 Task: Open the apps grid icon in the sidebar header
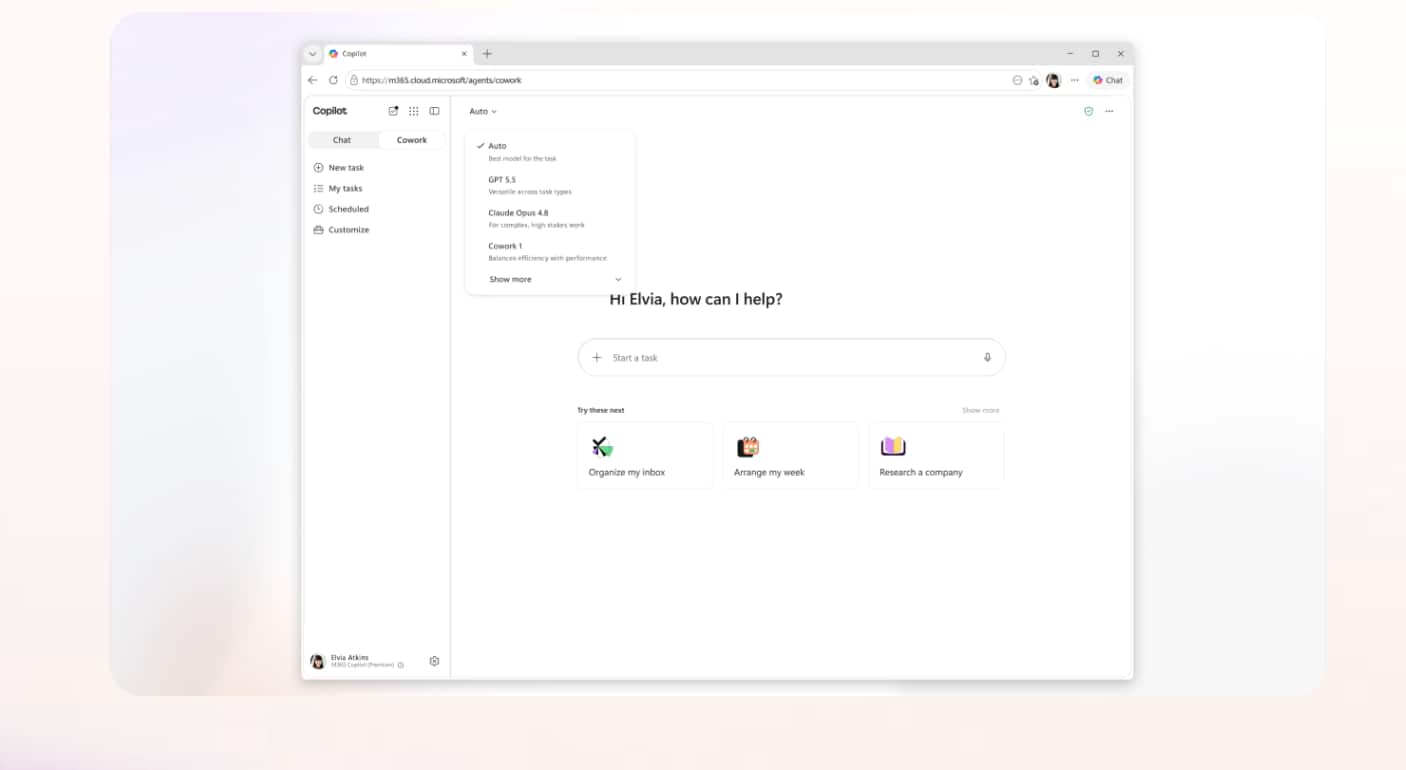414,111
